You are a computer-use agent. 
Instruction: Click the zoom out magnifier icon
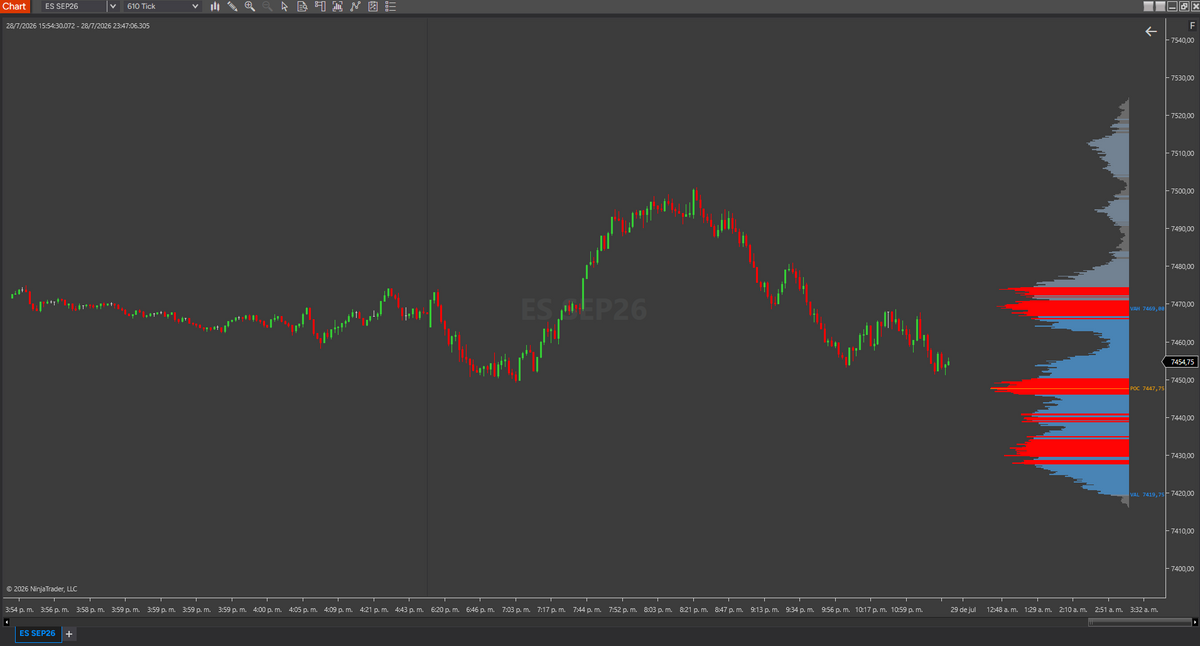click(x=267, y=6)
